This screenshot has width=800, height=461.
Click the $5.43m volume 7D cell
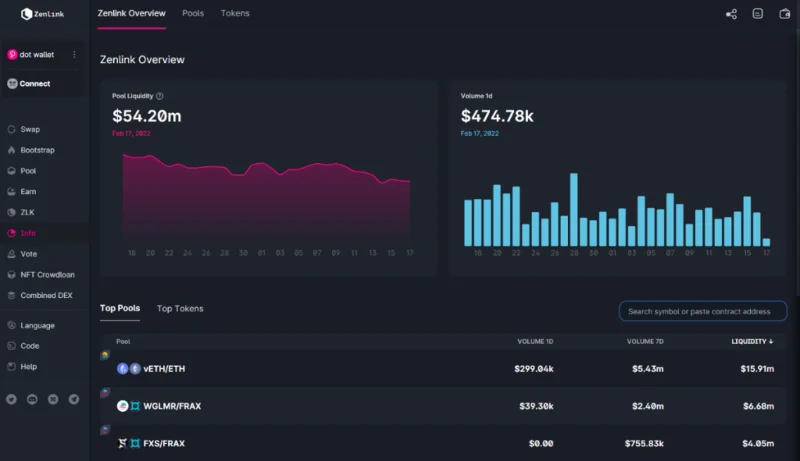click(648, 369)
